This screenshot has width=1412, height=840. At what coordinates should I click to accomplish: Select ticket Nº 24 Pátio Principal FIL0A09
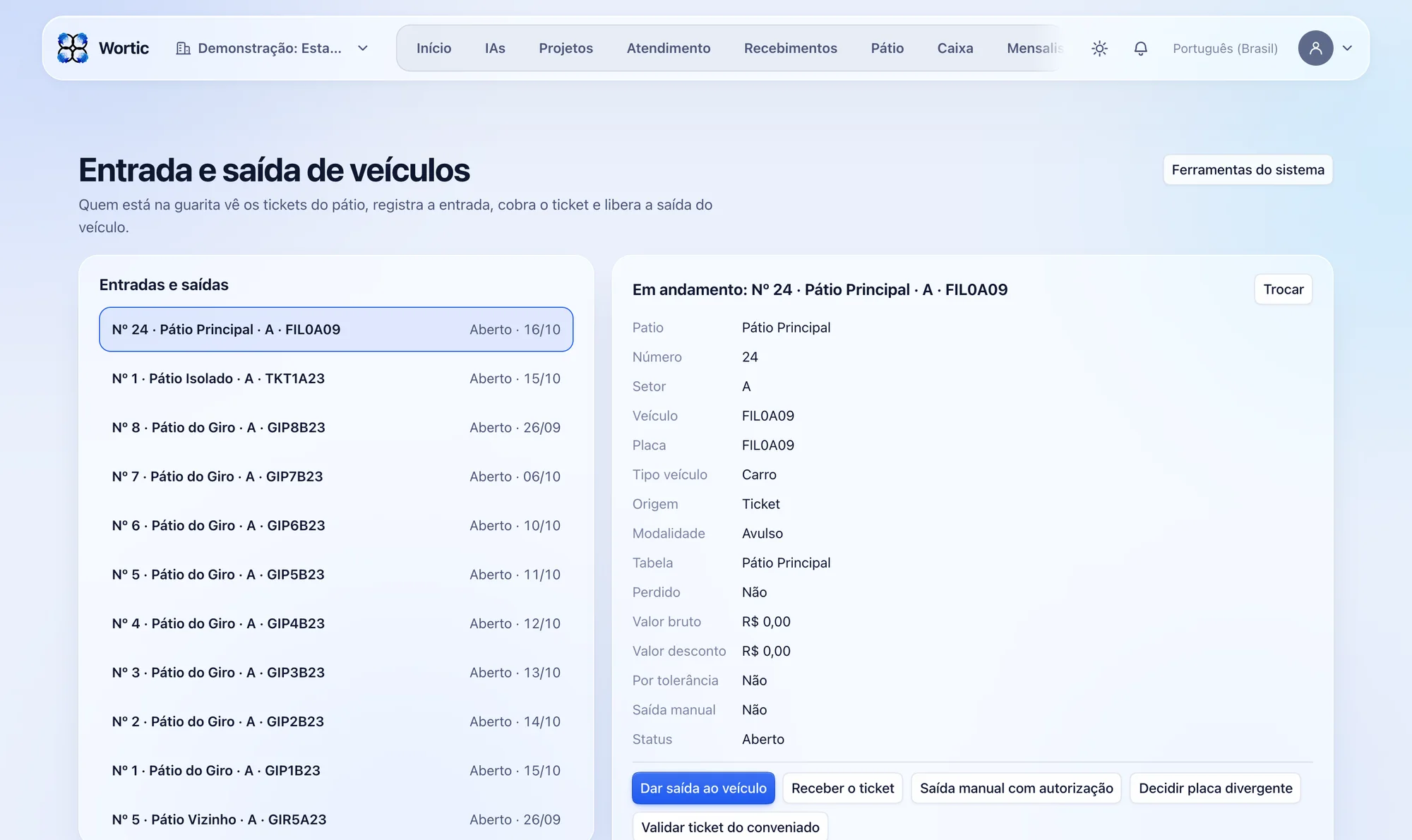[x=336, y=329]
